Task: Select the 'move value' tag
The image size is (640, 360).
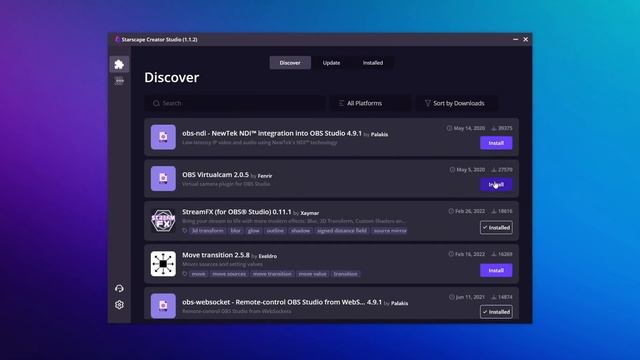Action: point(312,274)
